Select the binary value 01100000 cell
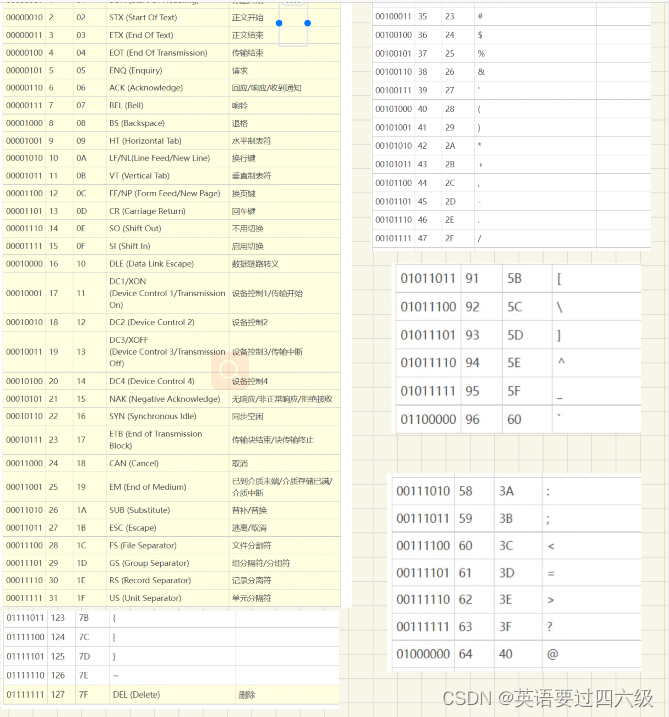The image size is (669, 717). point(428,420)
